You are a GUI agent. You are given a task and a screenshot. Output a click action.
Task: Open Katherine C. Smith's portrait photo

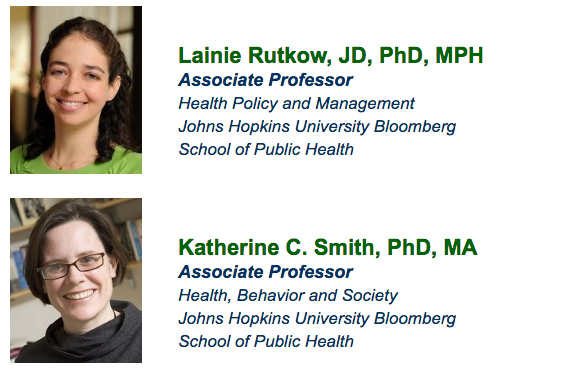[76, 281]
